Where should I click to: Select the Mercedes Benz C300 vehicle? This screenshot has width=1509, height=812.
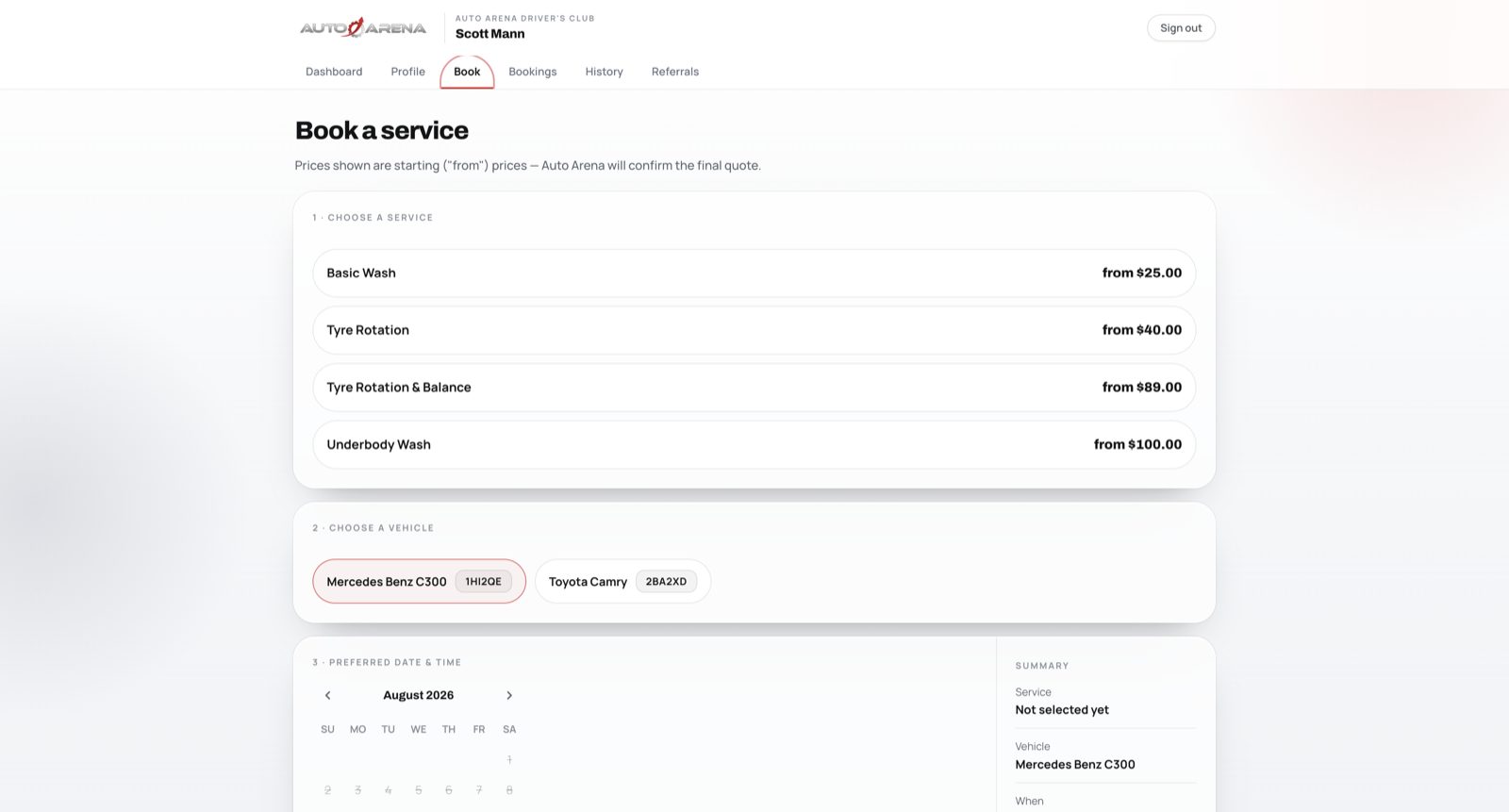419,581
